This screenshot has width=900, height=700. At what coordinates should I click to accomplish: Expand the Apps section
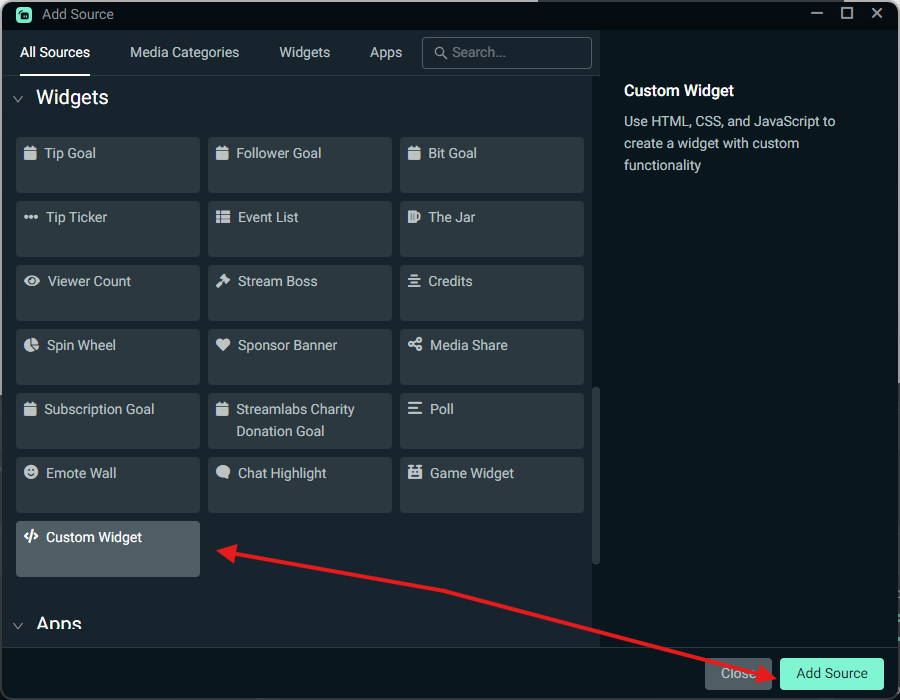pos(17,624)
